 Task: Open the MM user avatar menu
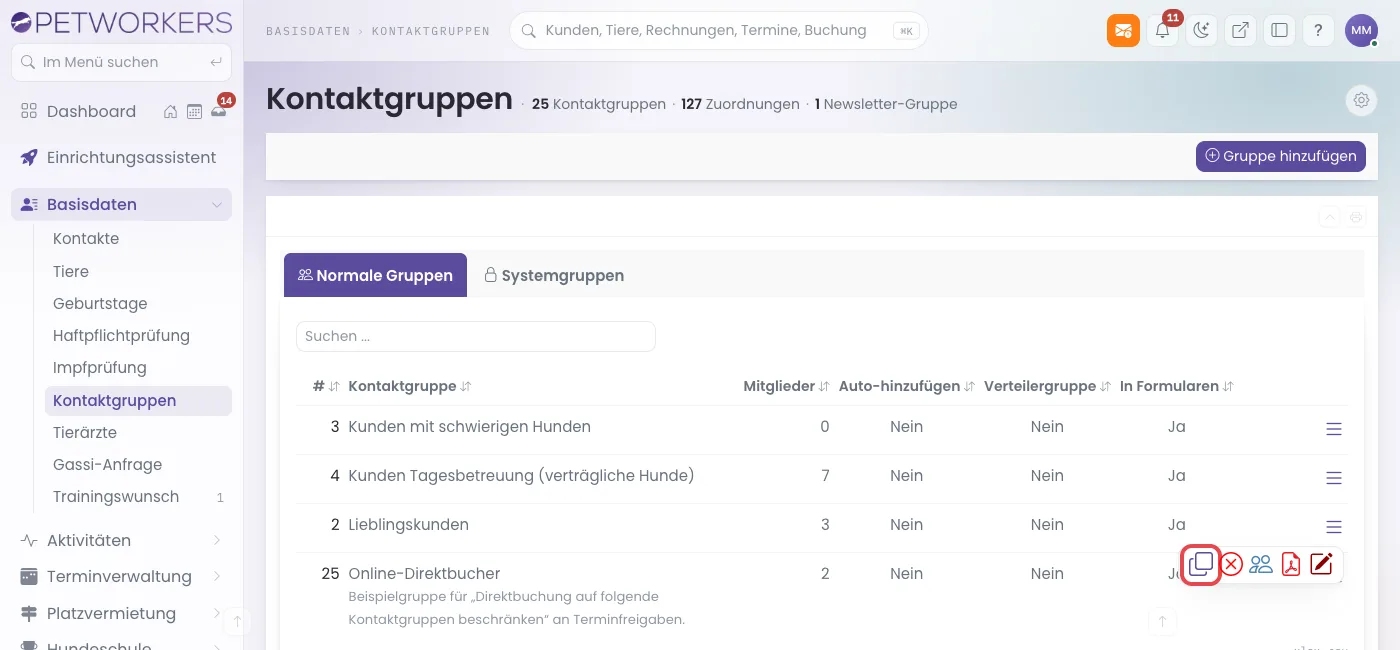[1361, 30]
